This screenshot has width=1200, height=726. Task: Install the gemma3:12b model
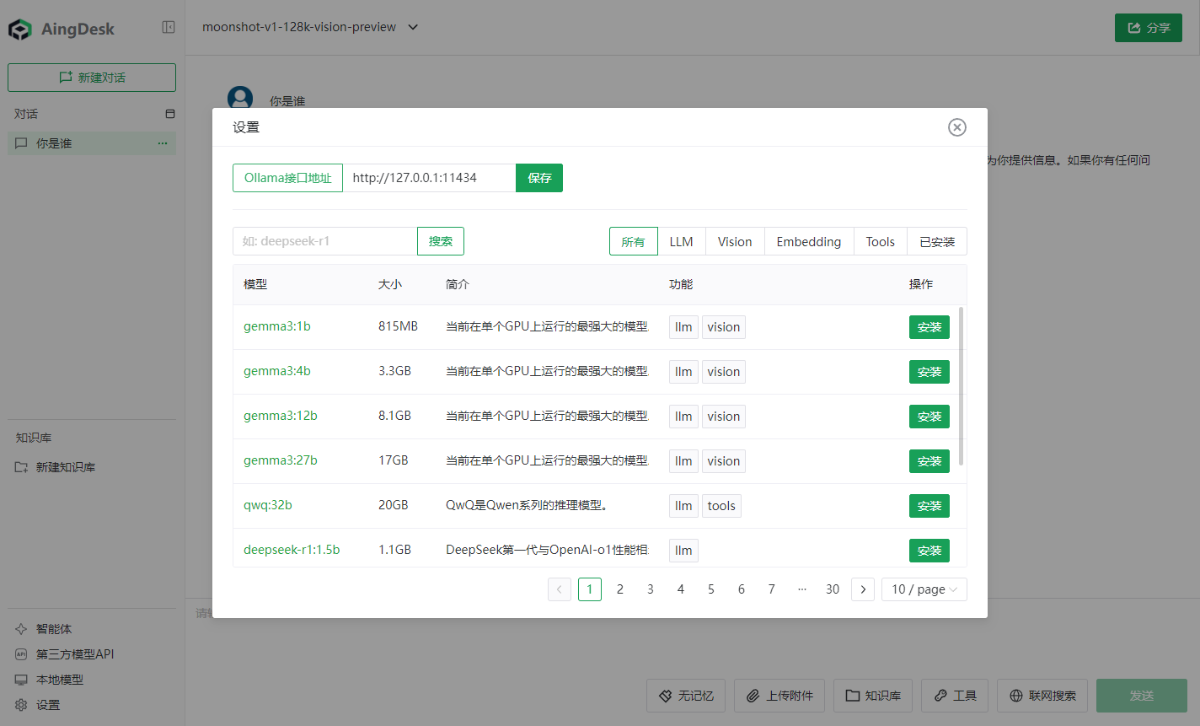929,416
